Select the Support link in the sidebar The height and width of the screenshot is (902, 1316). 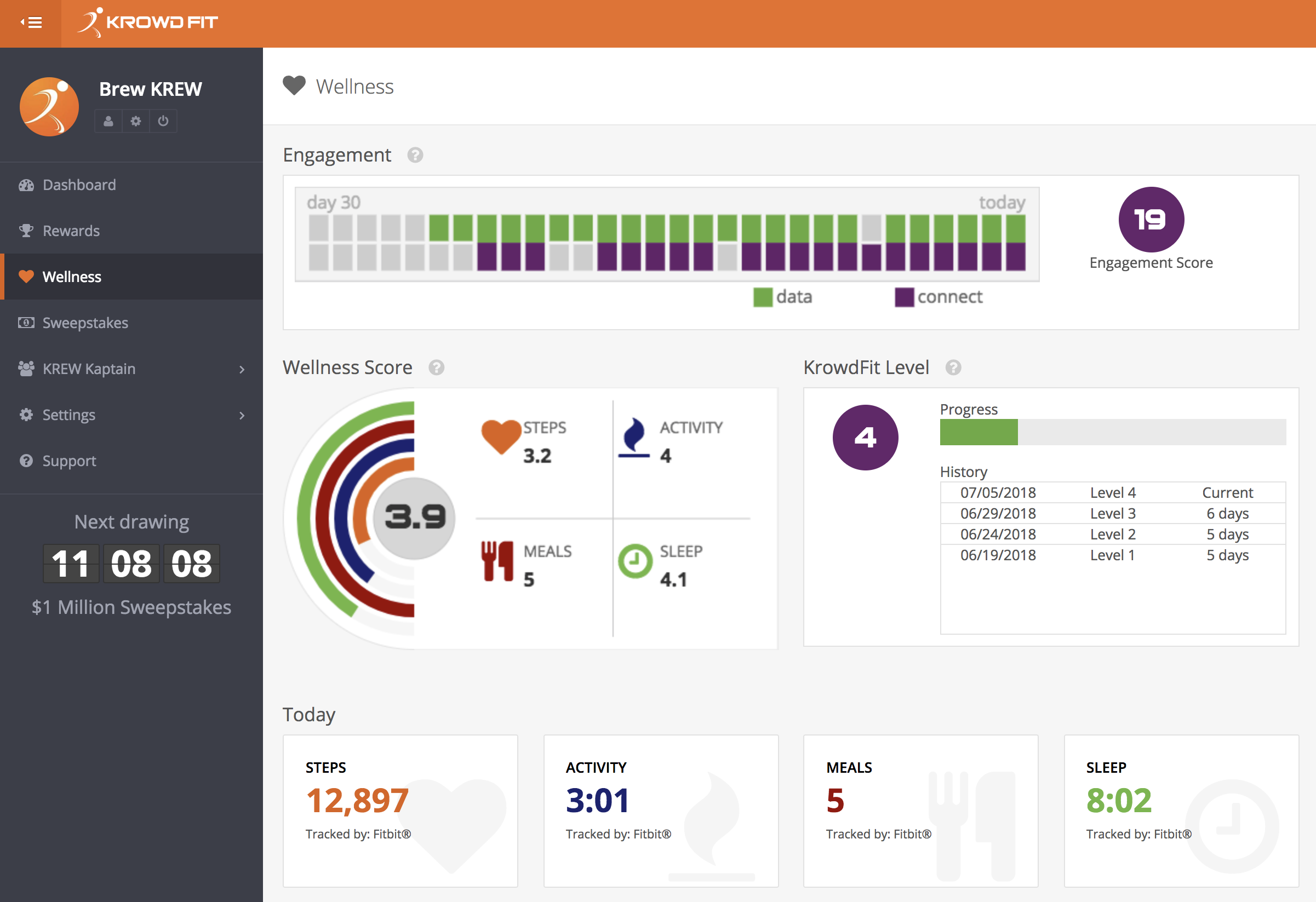[x=69, y=461]
